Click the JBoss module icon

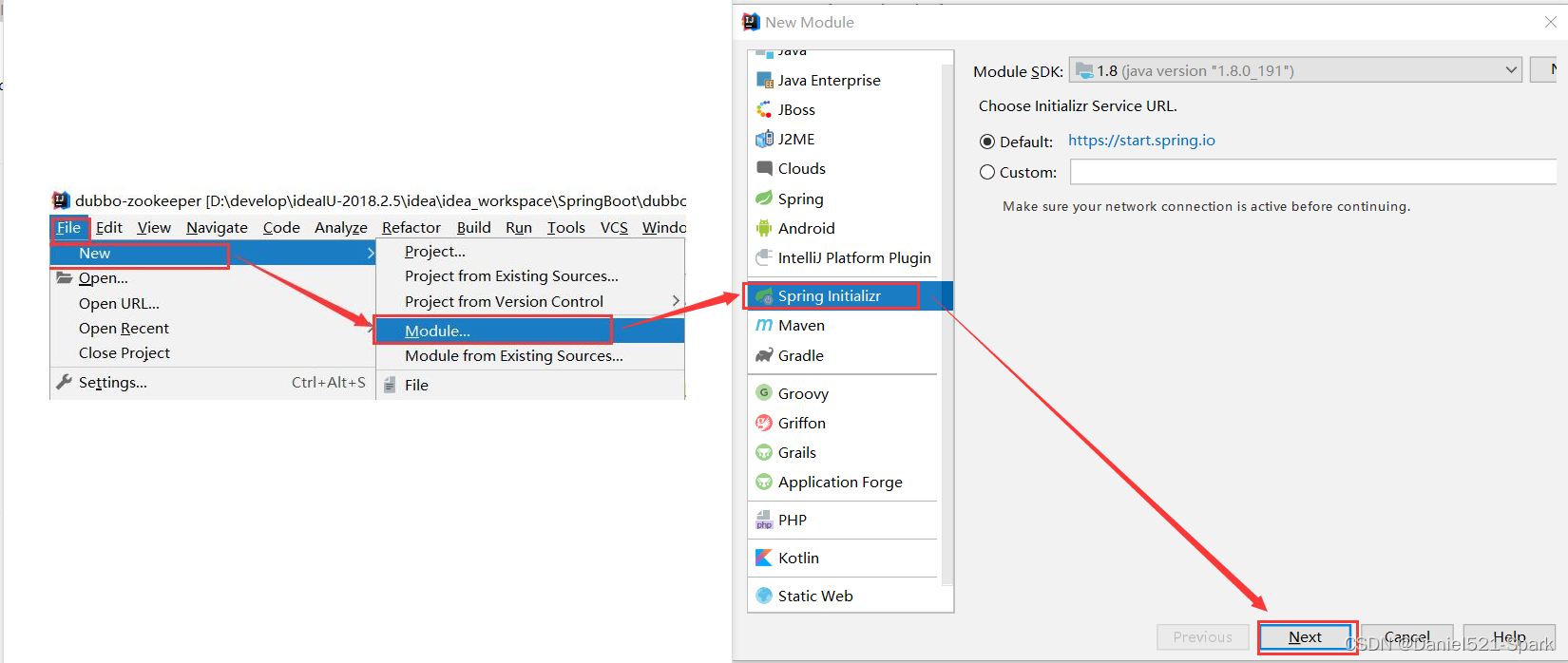764,109
